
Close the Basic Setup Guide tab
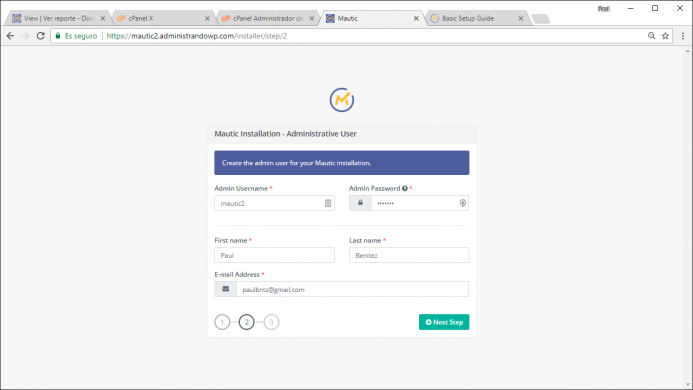tap(521, 19)
